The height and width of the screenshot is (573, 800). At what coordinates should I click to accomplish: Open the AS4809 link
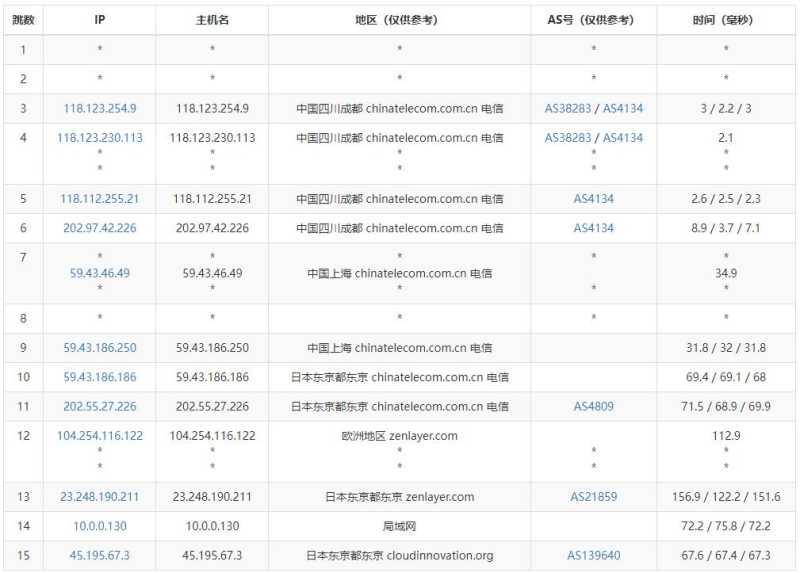(x=593, y=407)
